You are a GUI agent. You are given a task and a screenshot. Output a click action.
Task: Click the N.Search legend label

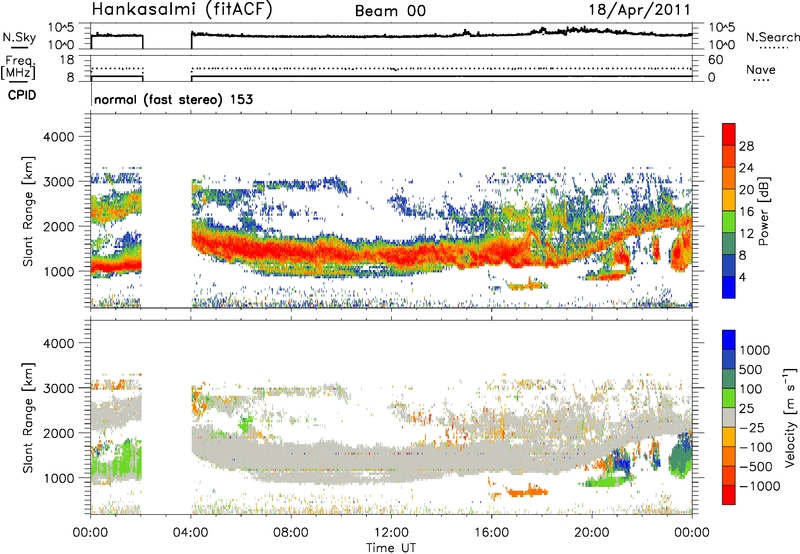pos(772,37)
